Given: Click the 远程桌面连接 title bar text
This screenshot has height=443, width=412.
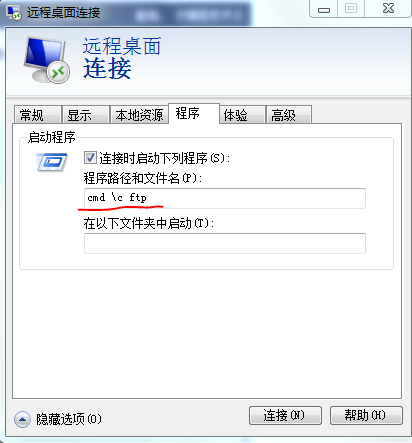Looking at the screenshot, I should [63, 13].
